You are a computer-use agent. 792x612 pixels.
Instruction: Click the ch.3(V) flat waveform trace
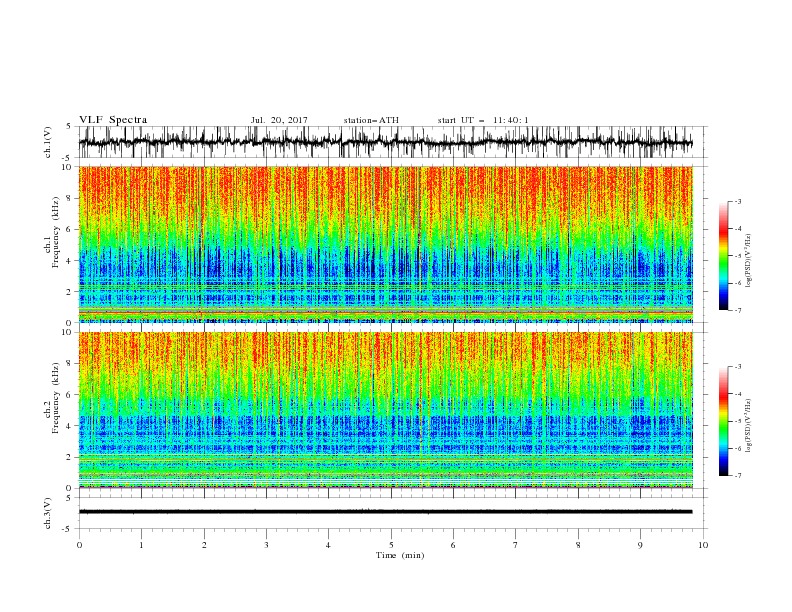tap(385, 512)
